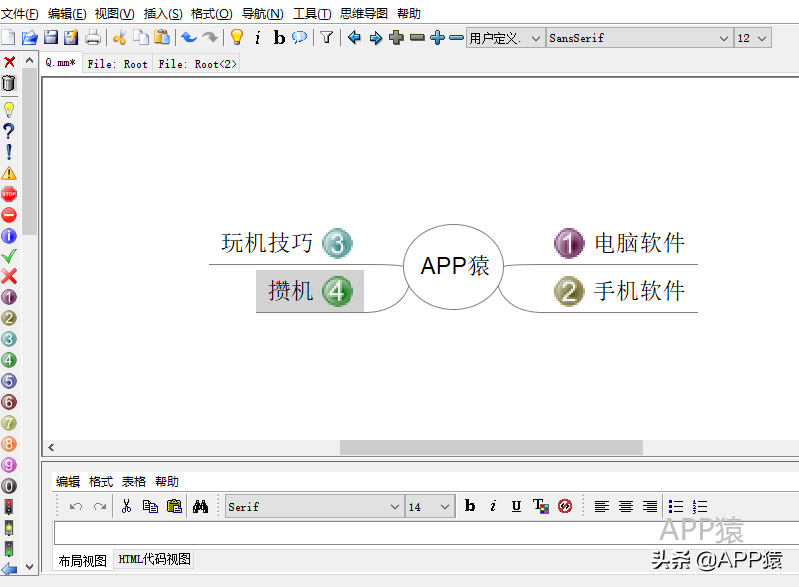799x587 pixels.
Task: Click the cloud bubble icon
Action: pyautogui.click(x=300, y=38)
